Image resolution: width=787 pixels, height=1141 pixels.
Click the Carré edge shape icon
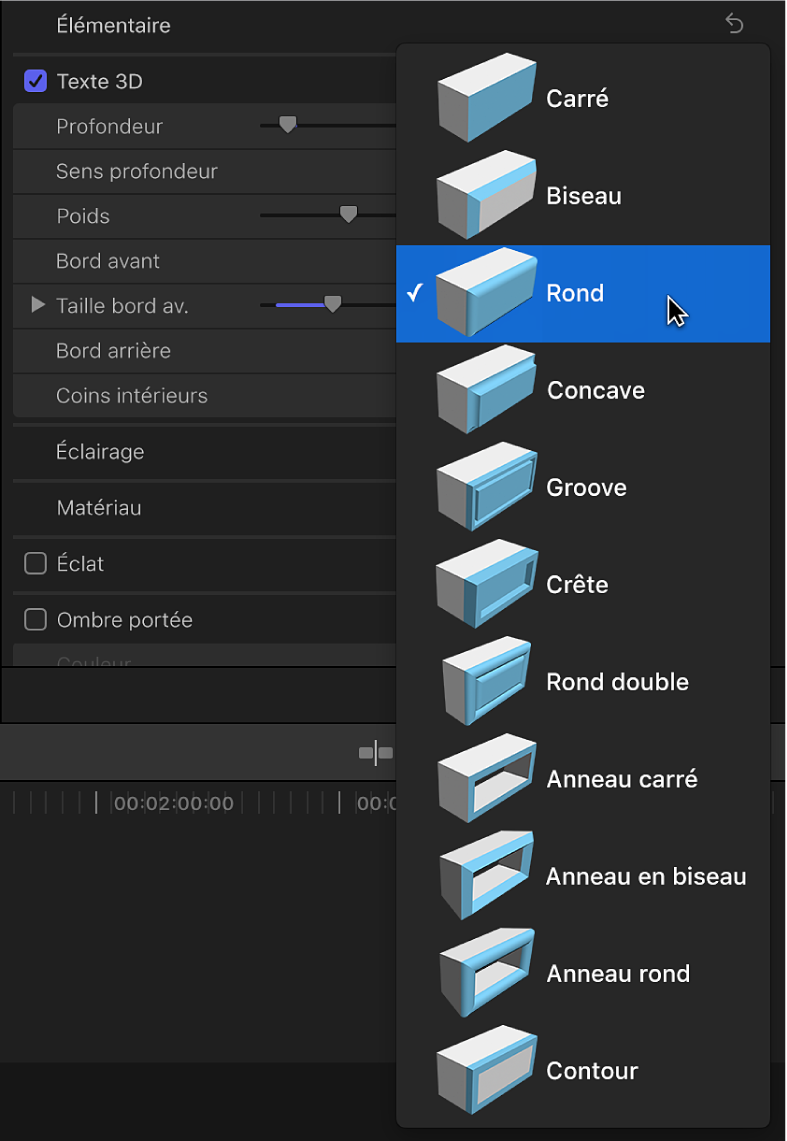point(487,99)
